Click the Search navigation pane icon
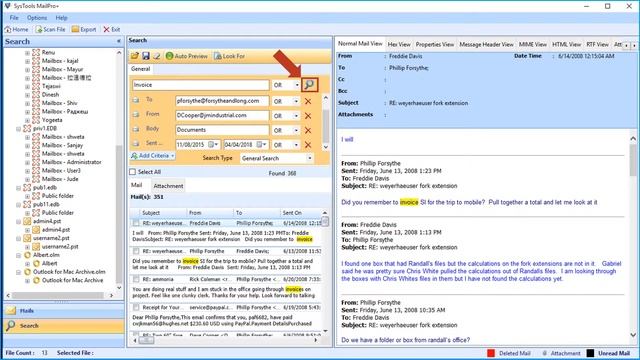The image size is (640, 360). (x=11, y=325)
